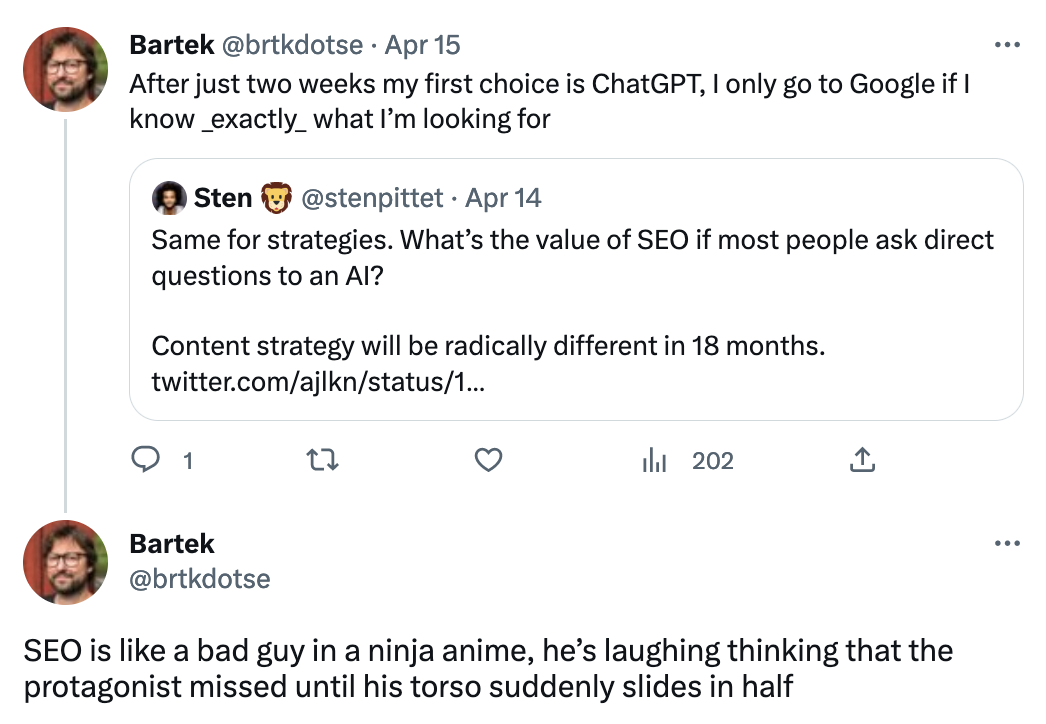Click @brtkdotse handle under second name
This screenshot has width=1046, height=724.
pyautogui.click(x=200, y=579)
